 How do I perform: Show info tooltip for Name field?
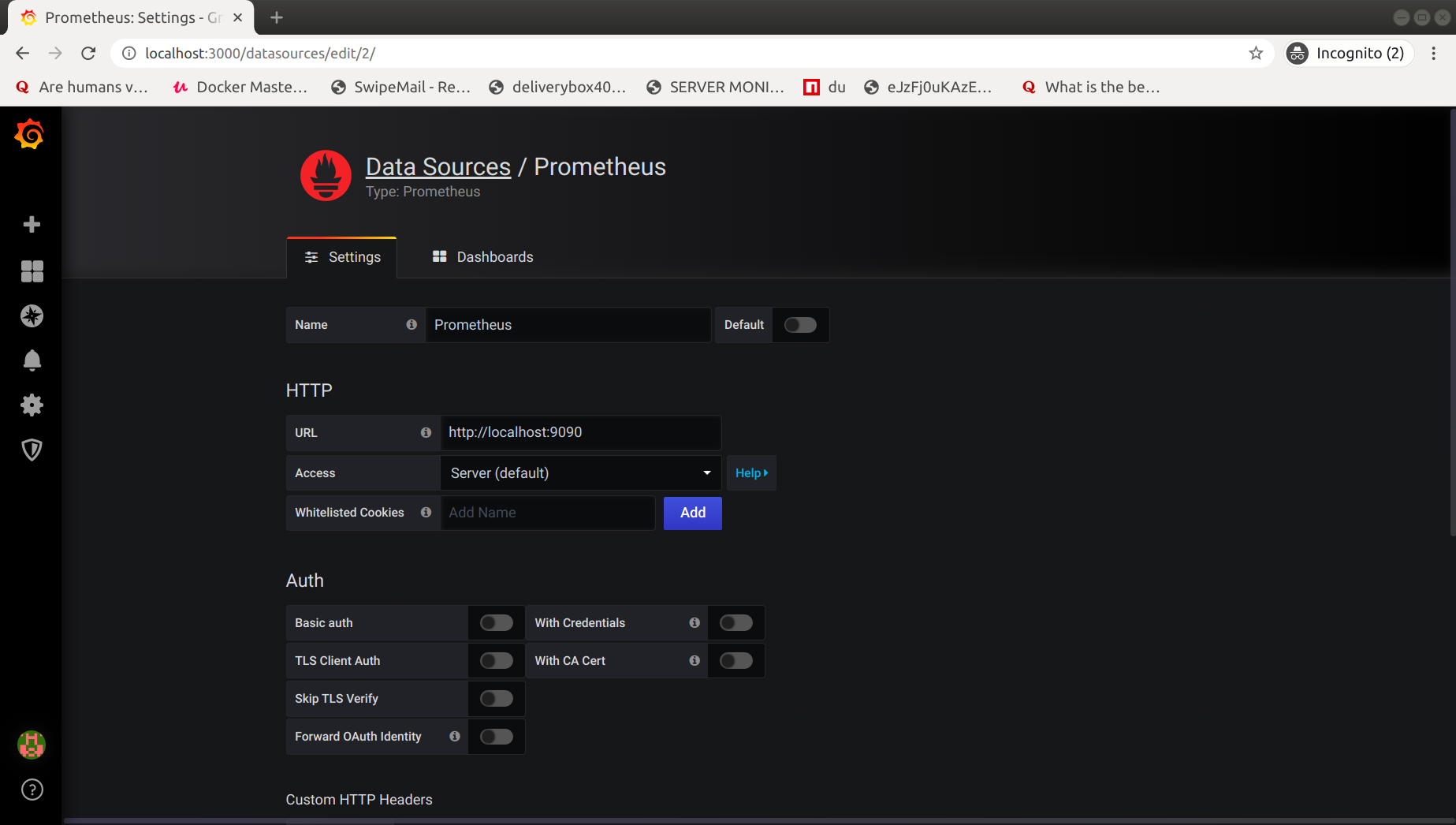[x=411, y=325]
